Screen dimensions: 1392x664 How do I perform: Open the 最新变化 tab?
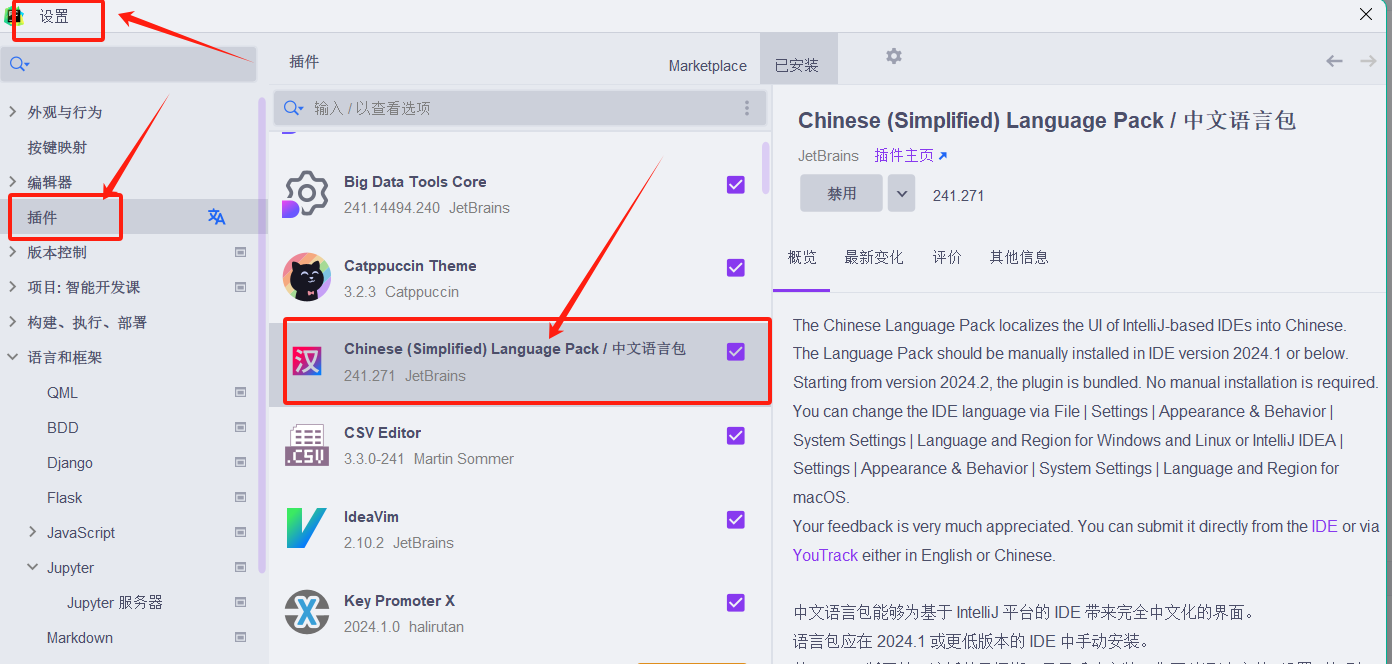[874, 258]
